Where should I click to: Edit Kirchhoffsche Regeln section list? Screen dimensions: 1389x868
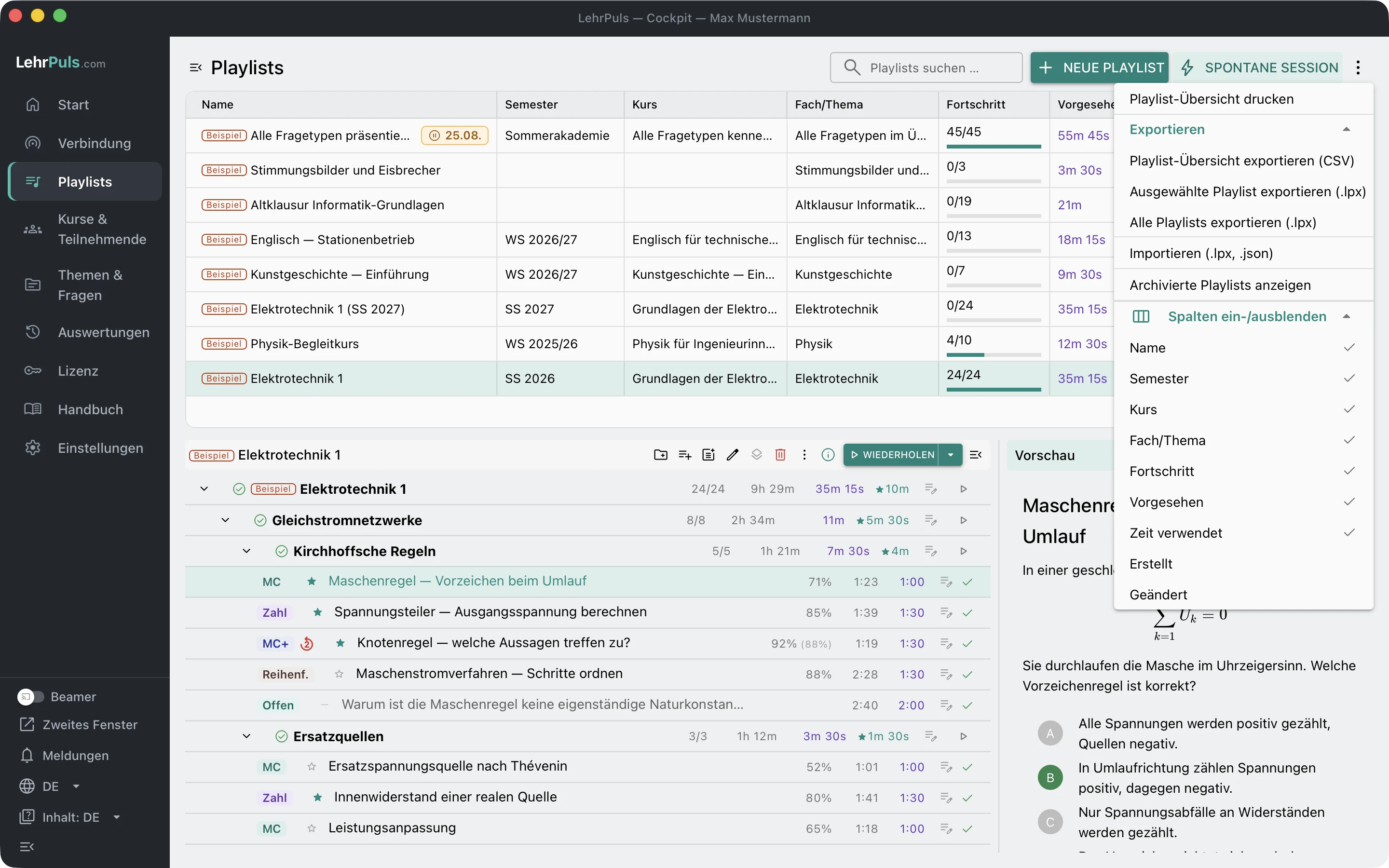coord(931,551)
